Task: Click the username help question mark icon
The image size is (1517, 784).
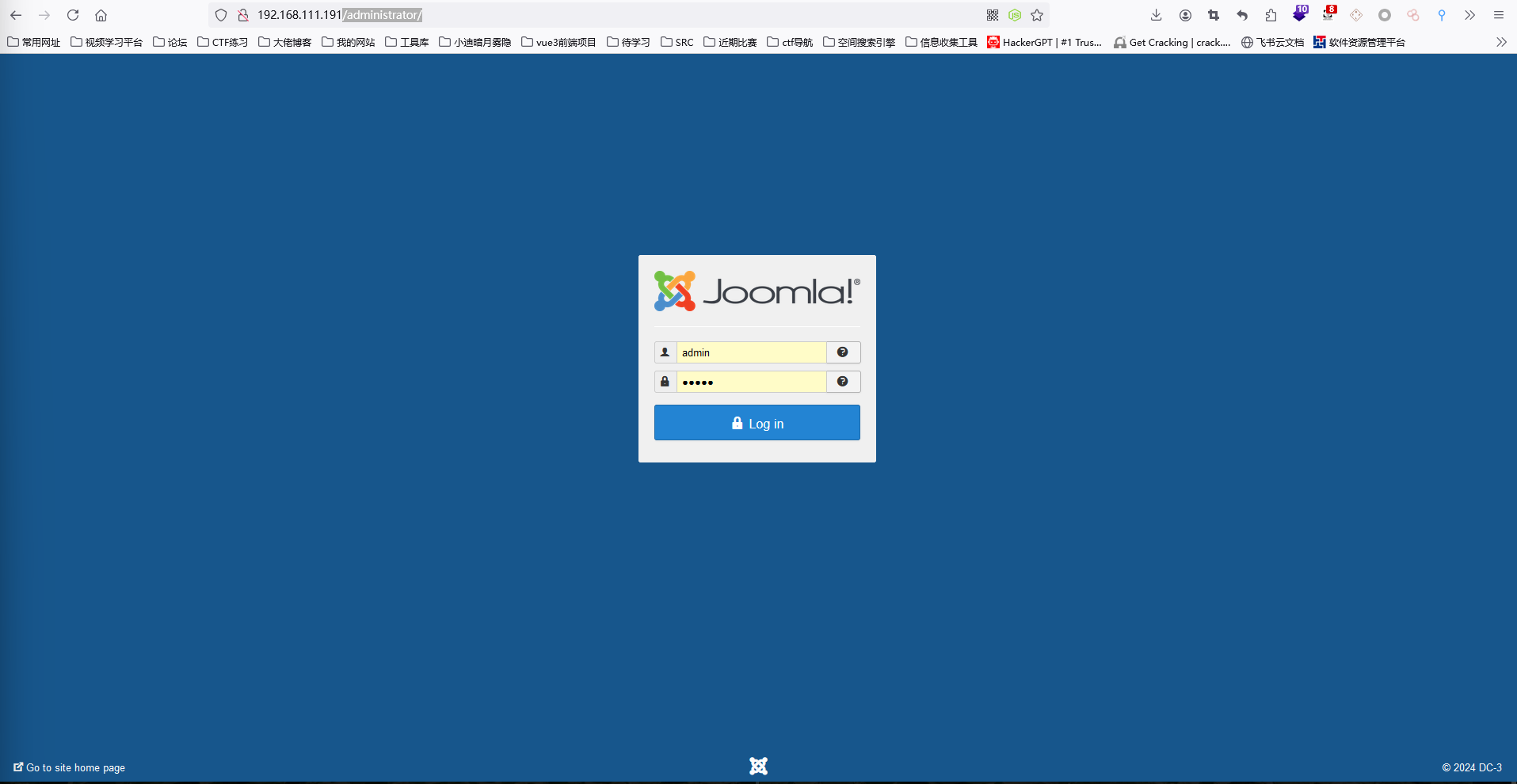Action: pos(843,352)
